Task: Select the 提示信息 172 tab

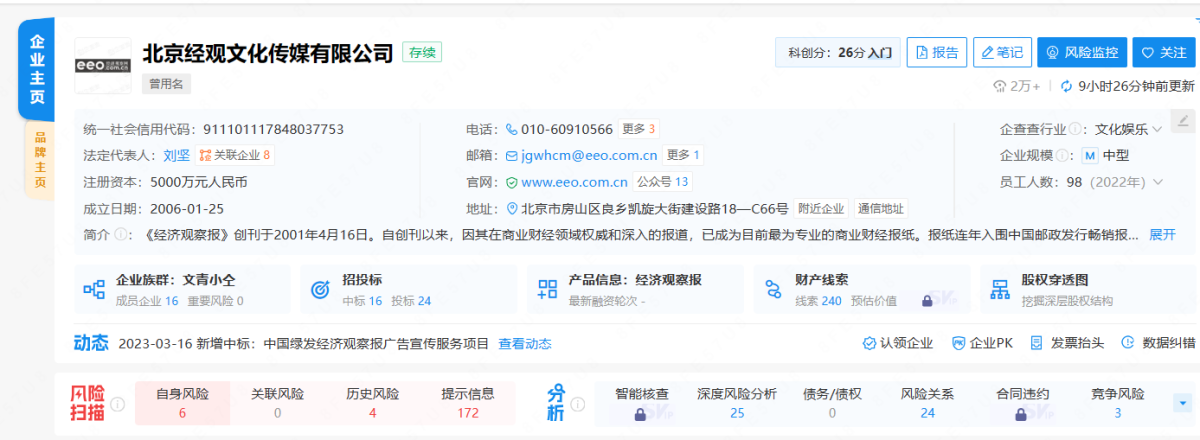Action: point(467,402)
